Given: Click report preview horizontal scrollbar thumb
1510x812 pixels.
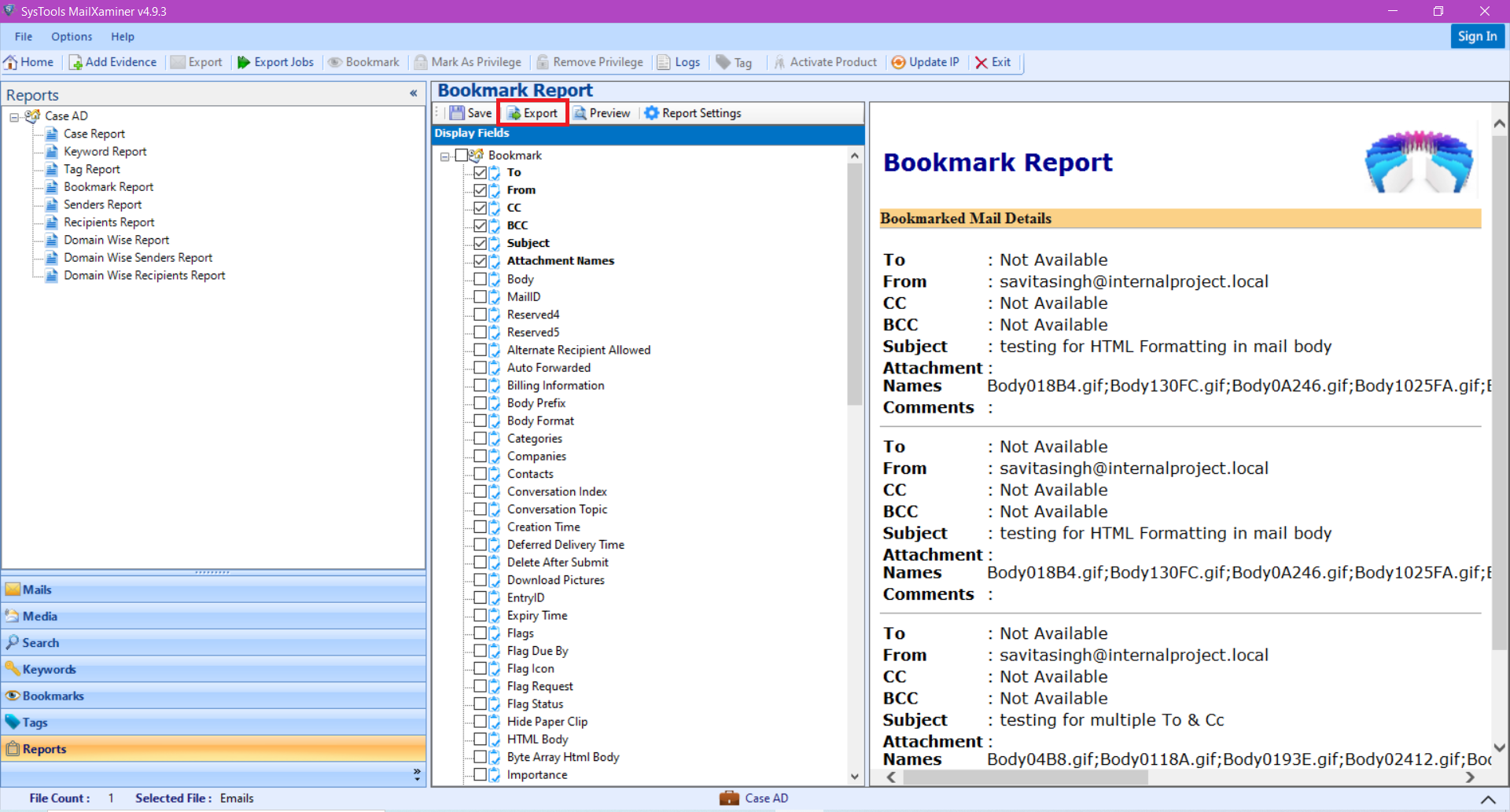Looking at the screenshot, I should point(1026,777).
